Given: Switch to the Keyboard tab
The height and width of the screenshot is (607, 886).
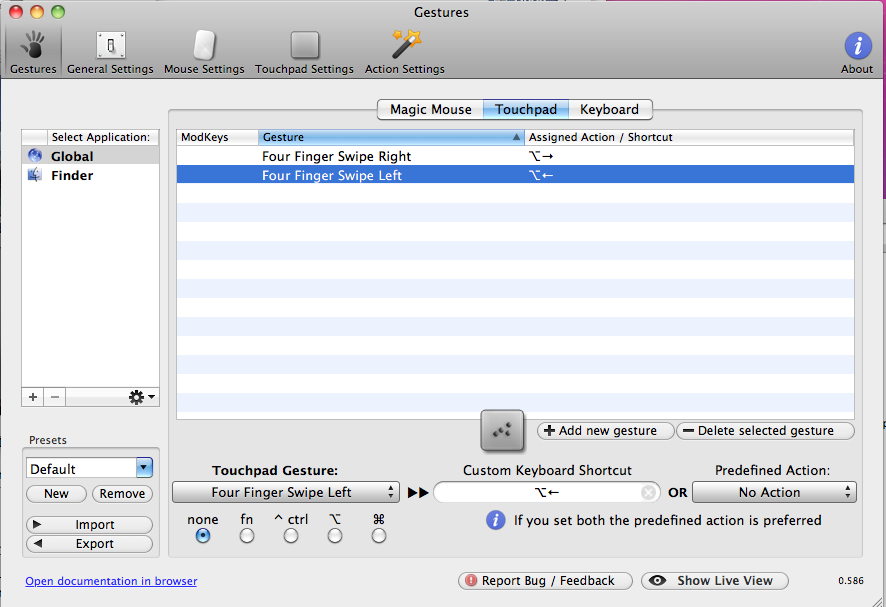Looking at the screenshot, I should pyautogui.click(x=609, y=109).
